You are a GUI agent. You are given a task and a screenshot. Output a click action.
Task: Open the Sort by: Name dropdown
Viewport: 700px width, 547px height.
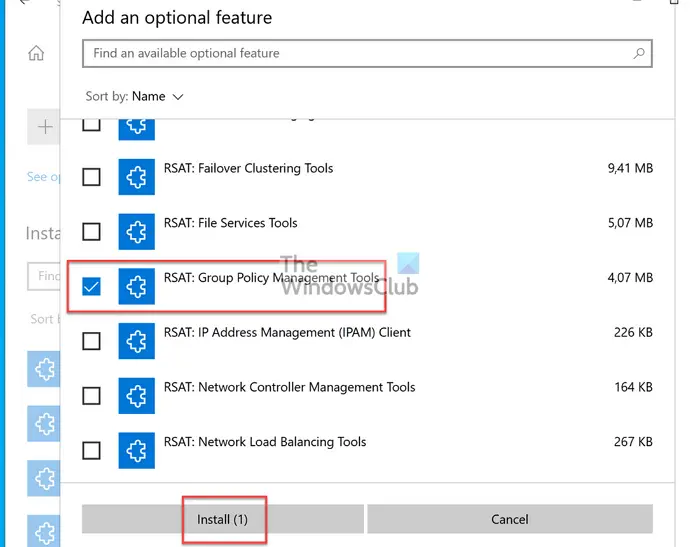click(134, 96)
